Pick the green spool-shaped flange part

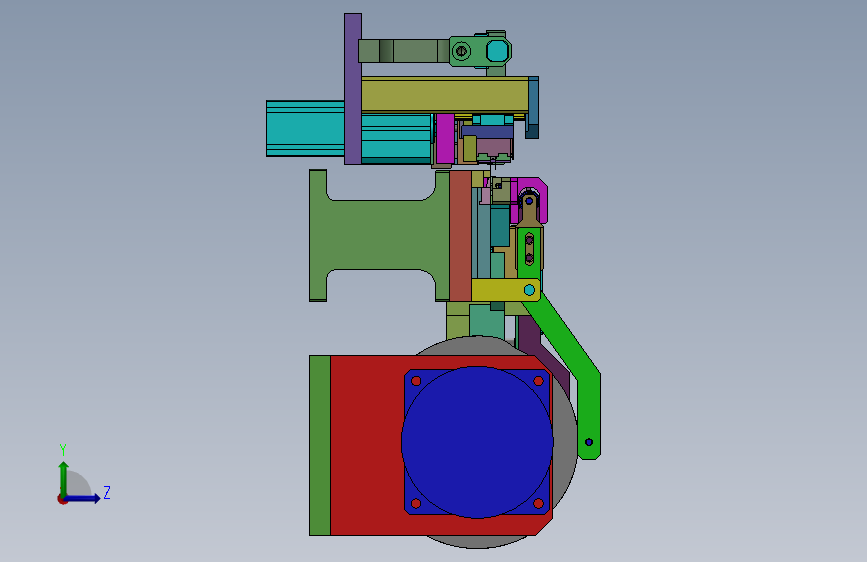click(379, 235)
